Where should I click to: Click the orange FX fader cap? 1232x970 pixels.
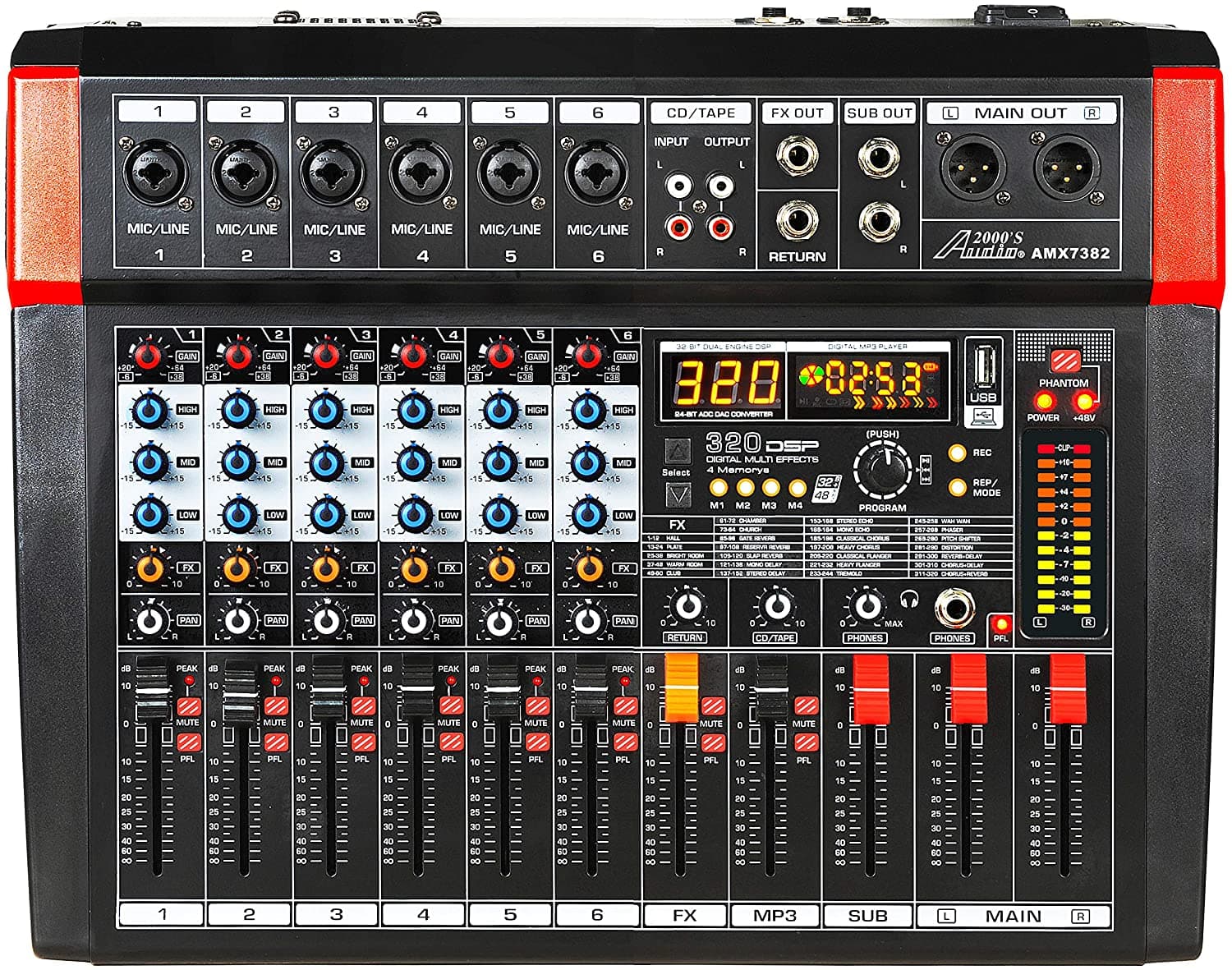pyautogui.click(x=681, y=688)
